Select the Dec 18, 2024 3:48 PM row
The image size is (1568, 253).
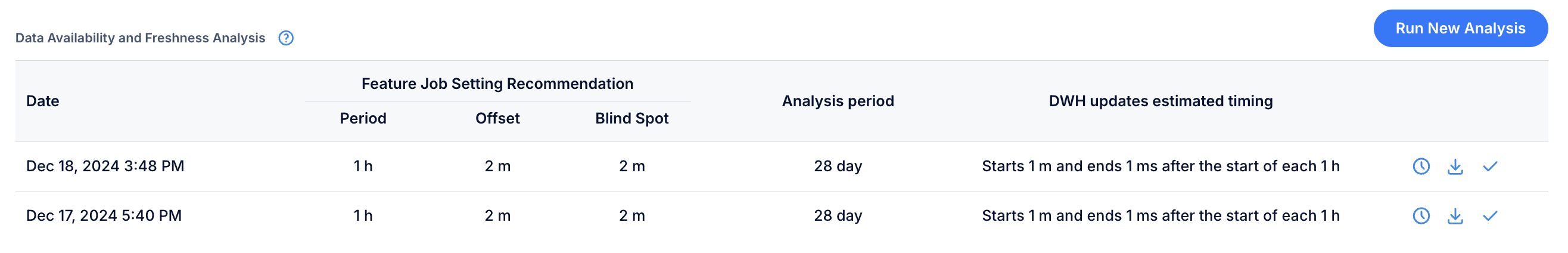(782, 166)
